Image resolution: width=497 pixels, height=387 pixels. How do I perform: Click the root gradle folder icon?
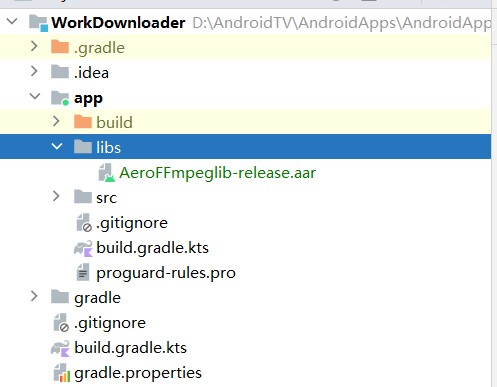coord(60,297)
